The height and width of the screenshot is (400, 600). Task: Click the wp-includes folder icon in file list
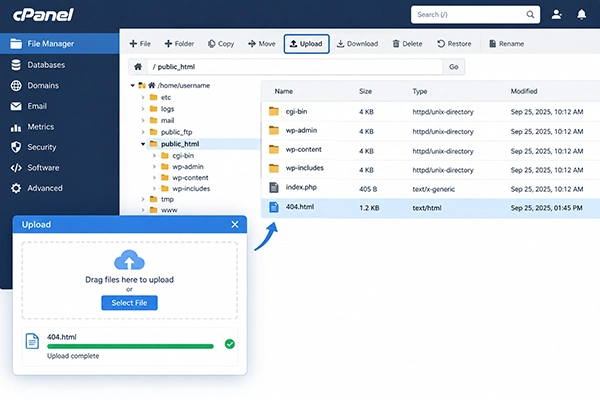coord(274,168)
